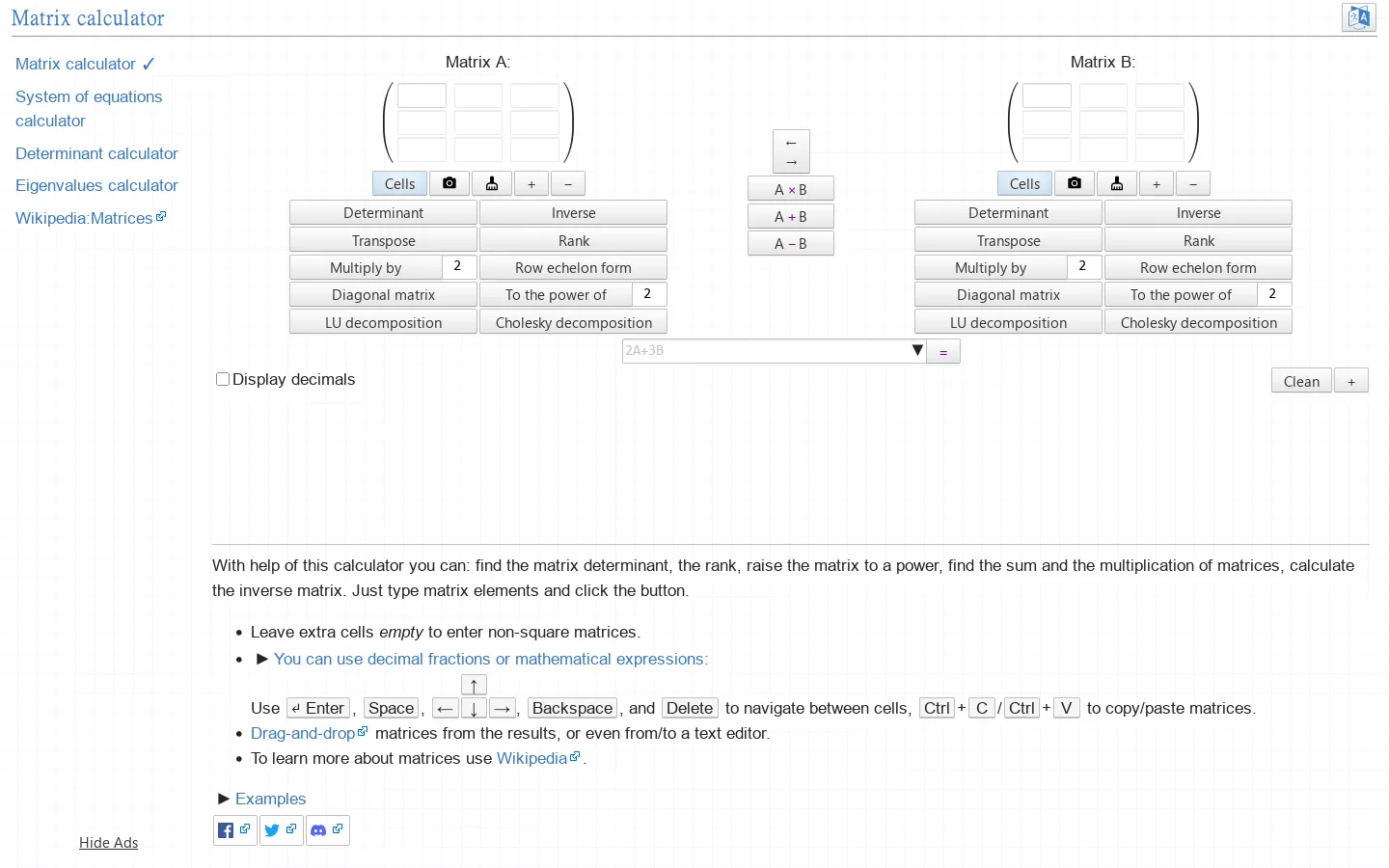Toggle the Cells button of Matrix A
Viewport: 1389px width, 868px height.
(399, 183)
